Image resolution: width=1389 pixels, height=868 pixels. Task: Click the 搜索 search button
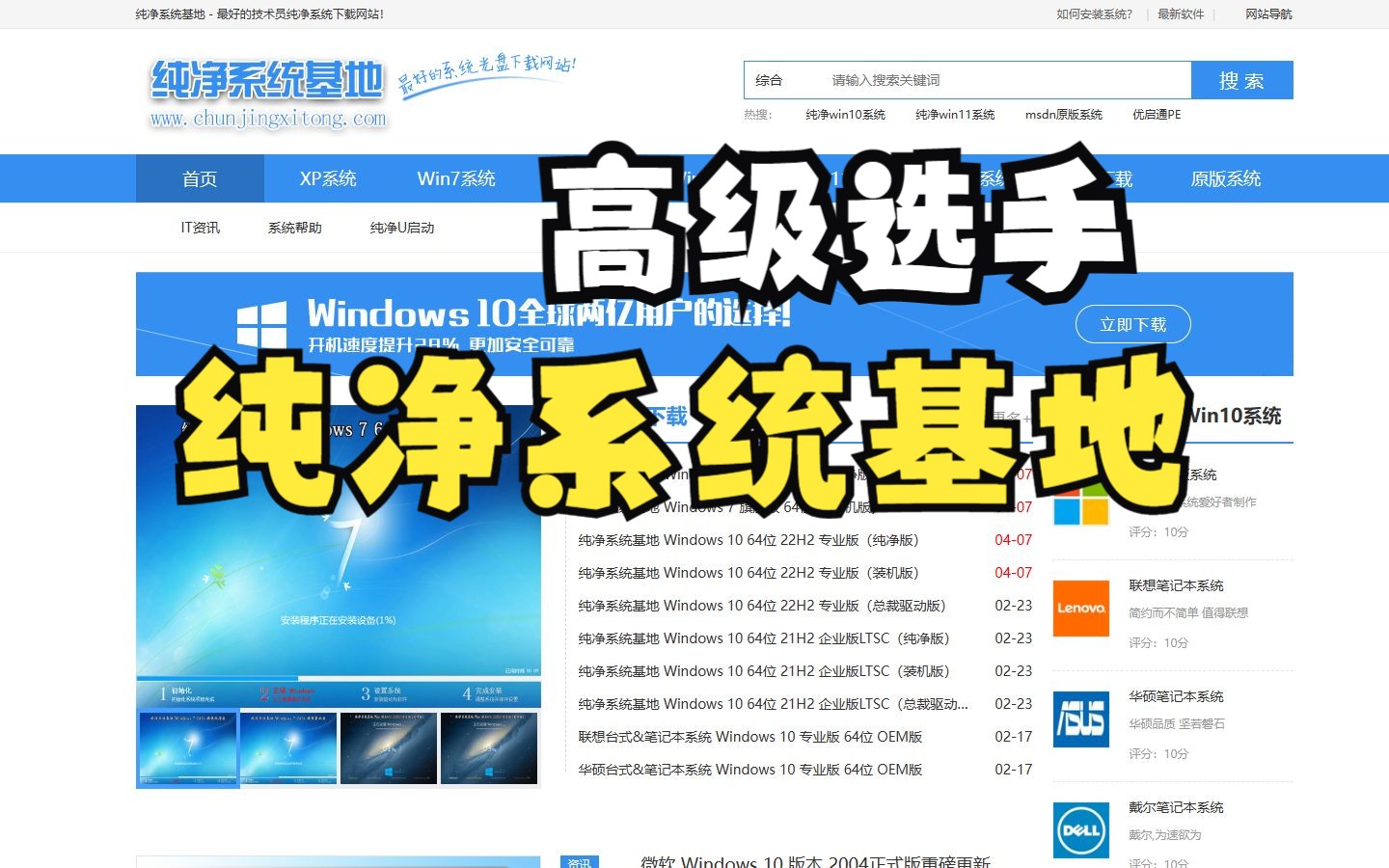pos(1241,80)
